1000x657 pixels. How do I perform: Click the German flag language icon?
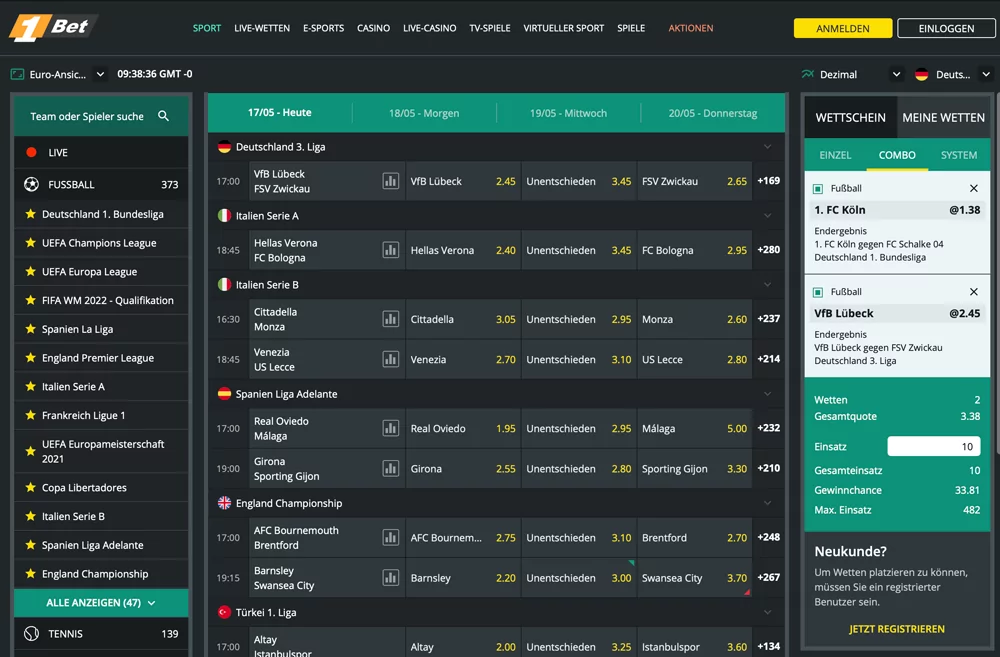[x=922, y=74]
